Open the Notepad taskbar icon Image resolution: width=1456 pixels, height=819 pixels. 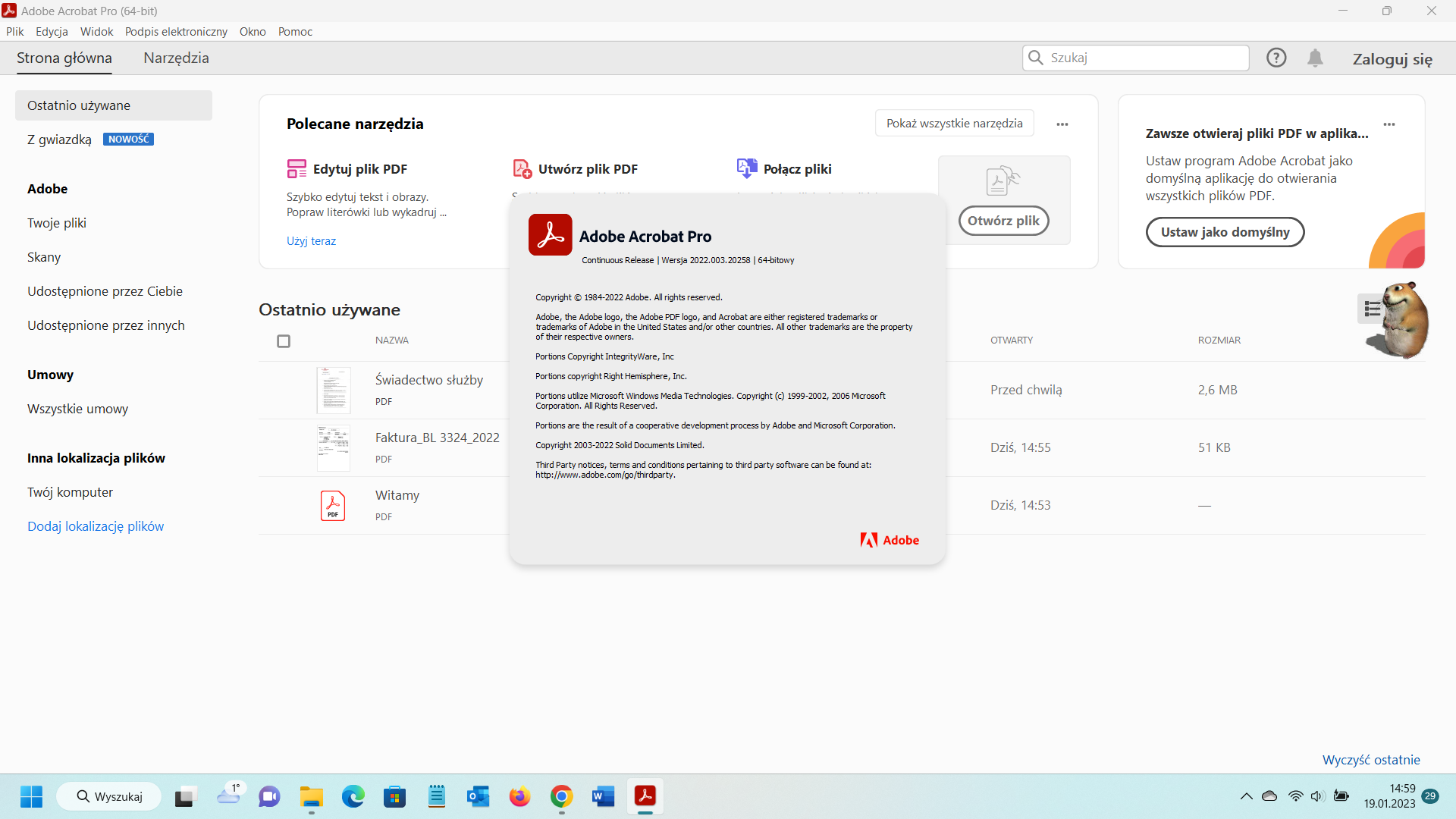coord(437,796)
